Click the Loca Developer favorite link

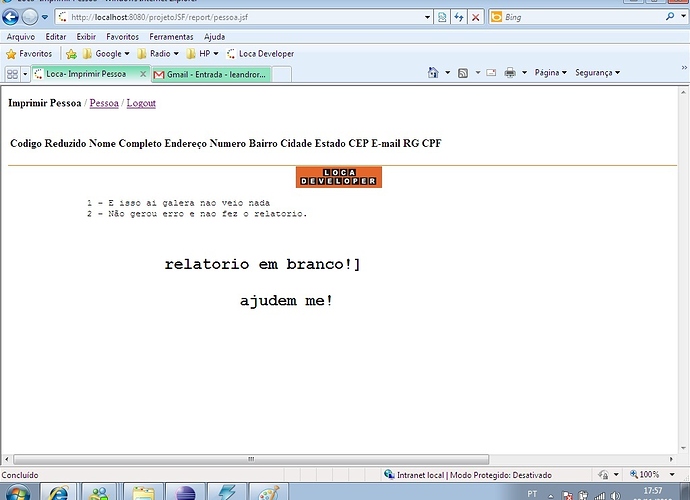pos(260,54)
